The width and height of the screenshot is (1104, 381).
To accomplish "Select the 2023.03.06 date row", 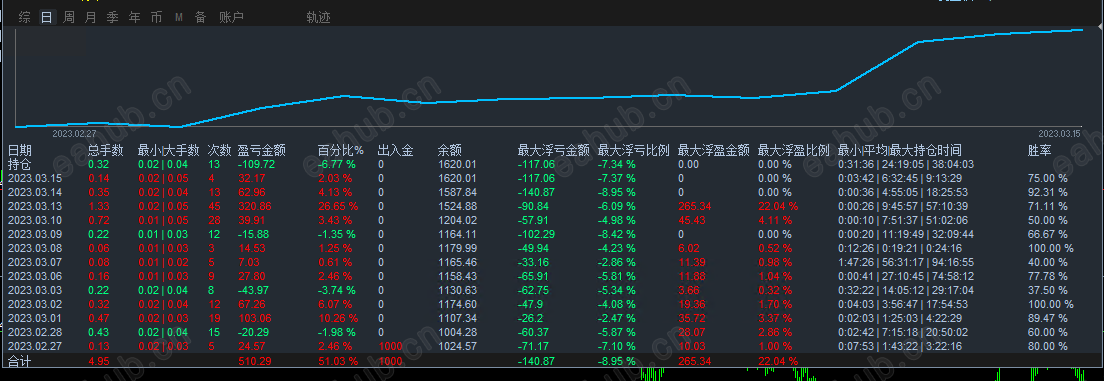I will coord(35,277).
